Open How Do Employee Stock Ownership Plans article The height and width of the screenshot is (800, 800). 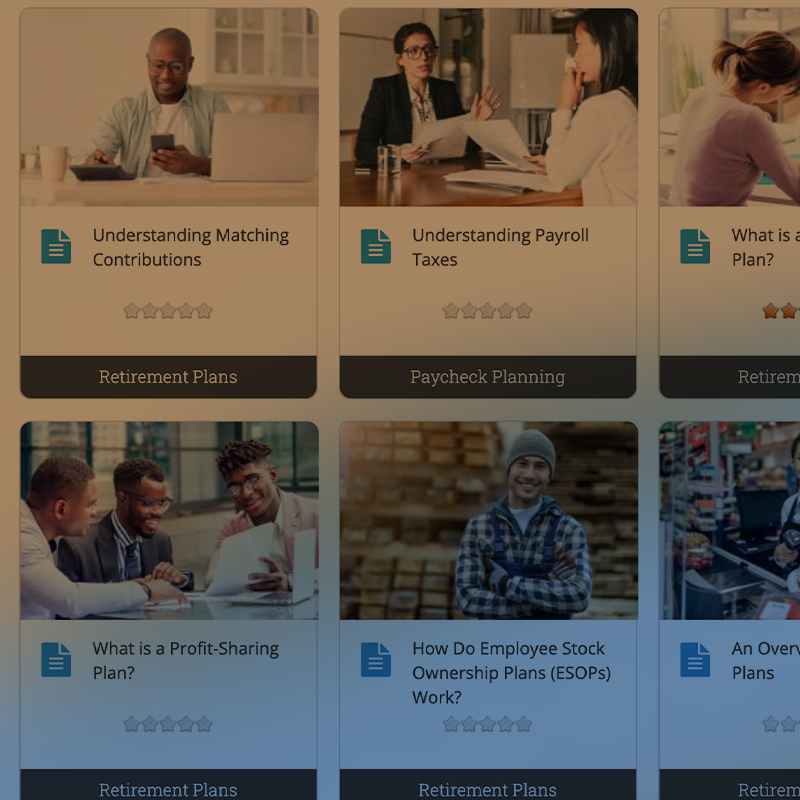[511, 673]
